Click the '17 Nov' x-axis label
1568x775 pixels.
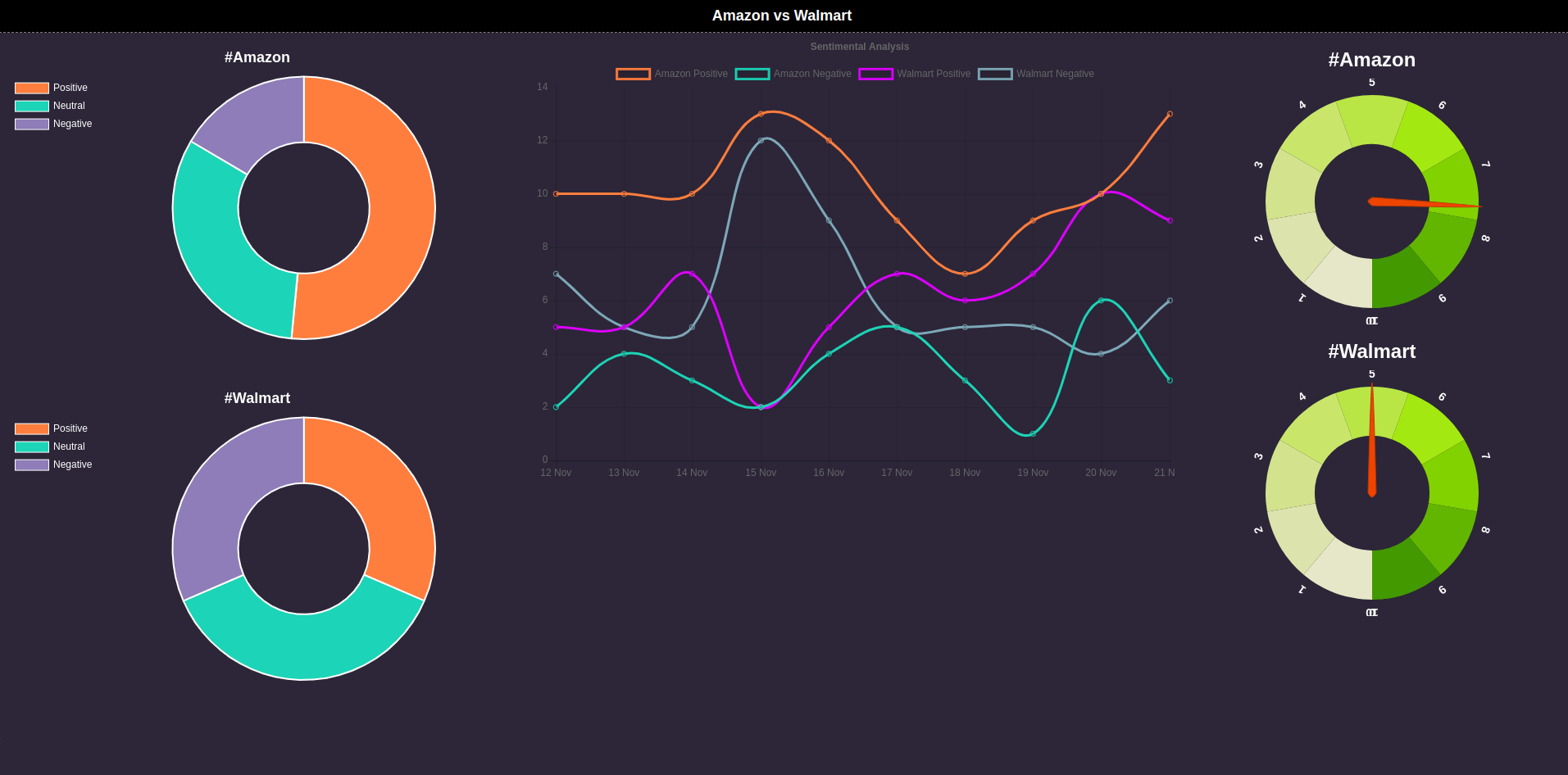coord(897,473)
